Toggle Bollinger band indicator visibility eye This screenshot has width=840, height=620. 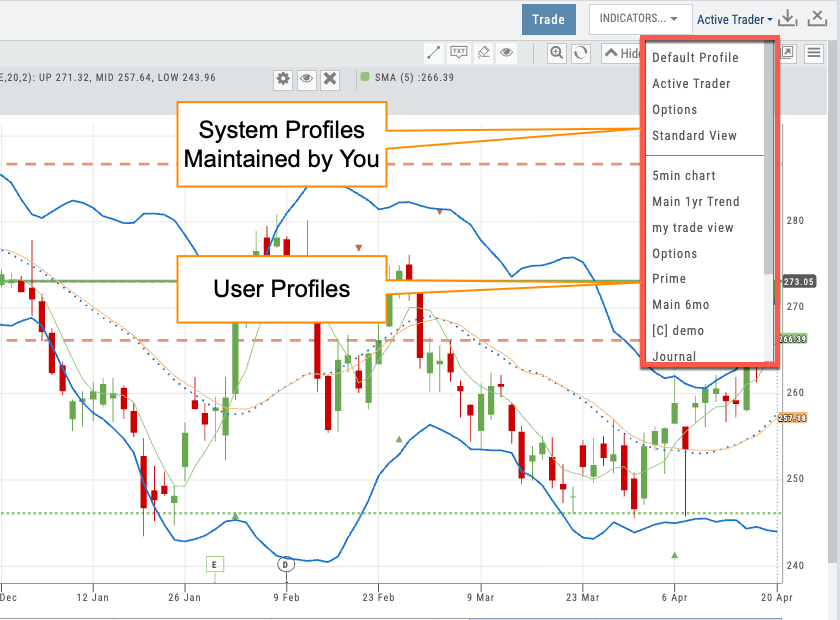pos(307,78)
